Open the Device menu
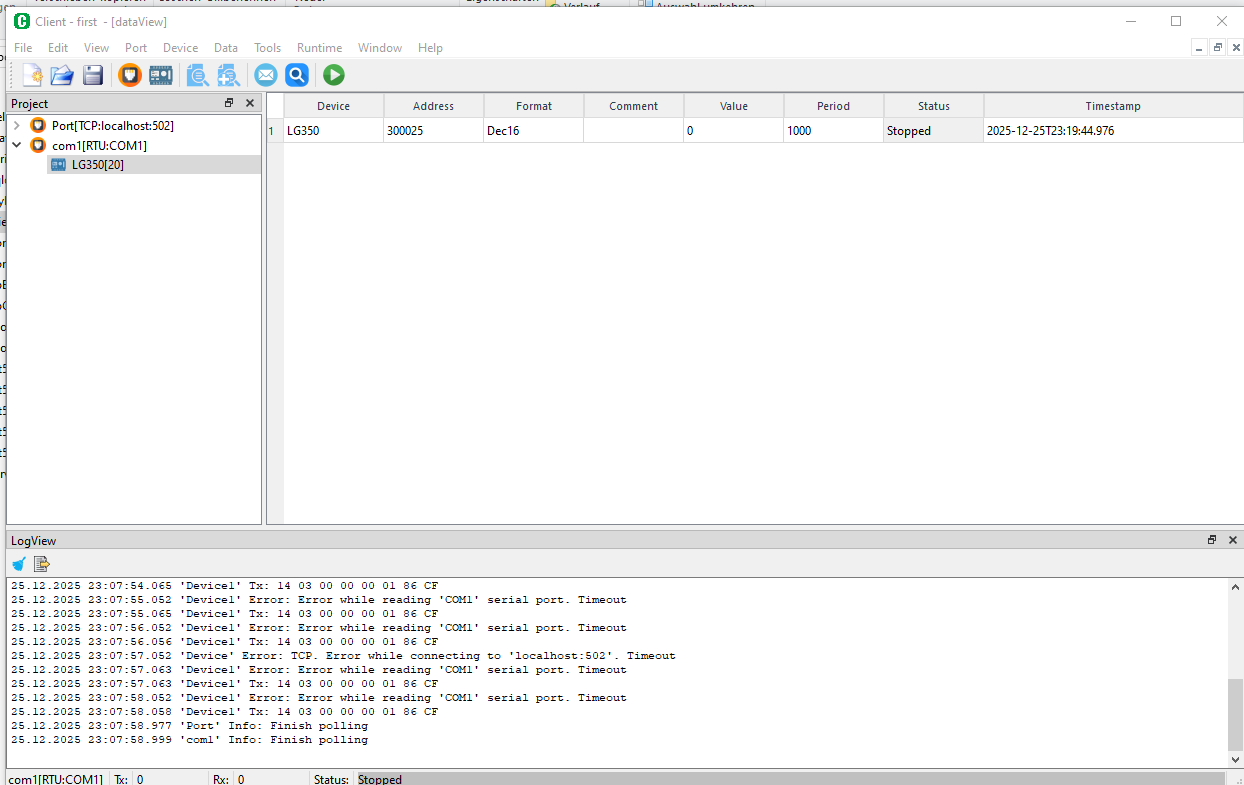The image size is (1244, 785). (180, 48)
